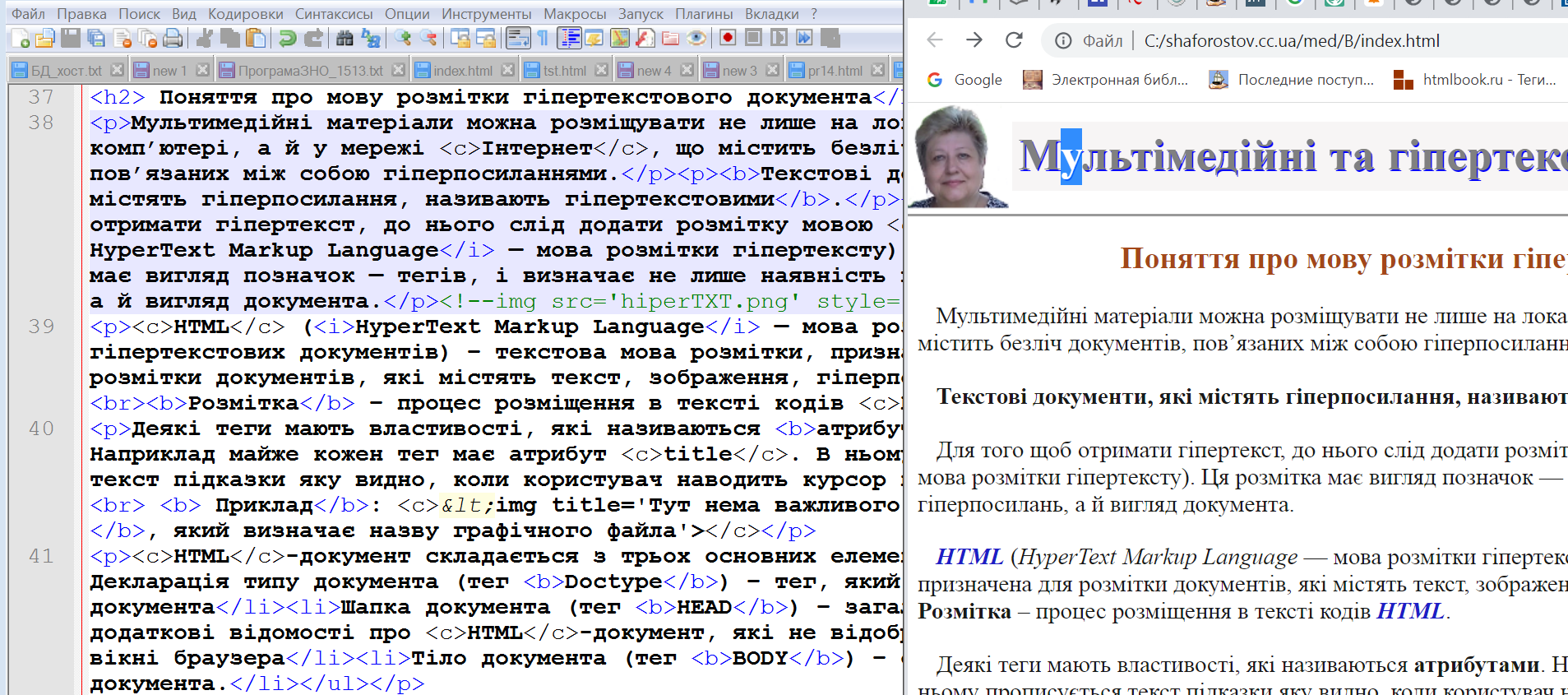The image size is (1568, 695).
Task: Click the Save All icon
Action: pos(96,38)
